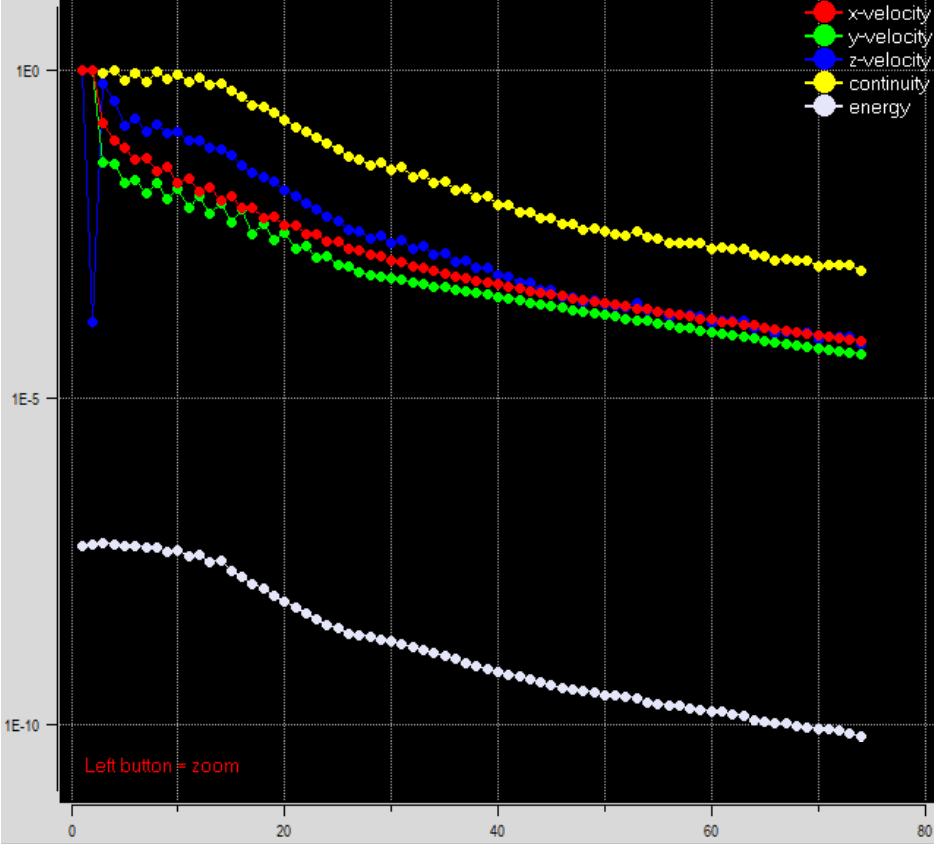Image resolution: width=934 pixels, height=846 pixels.
Task: Click the 1E0 y-axis tick label
Action: click(x=27, y=71)
